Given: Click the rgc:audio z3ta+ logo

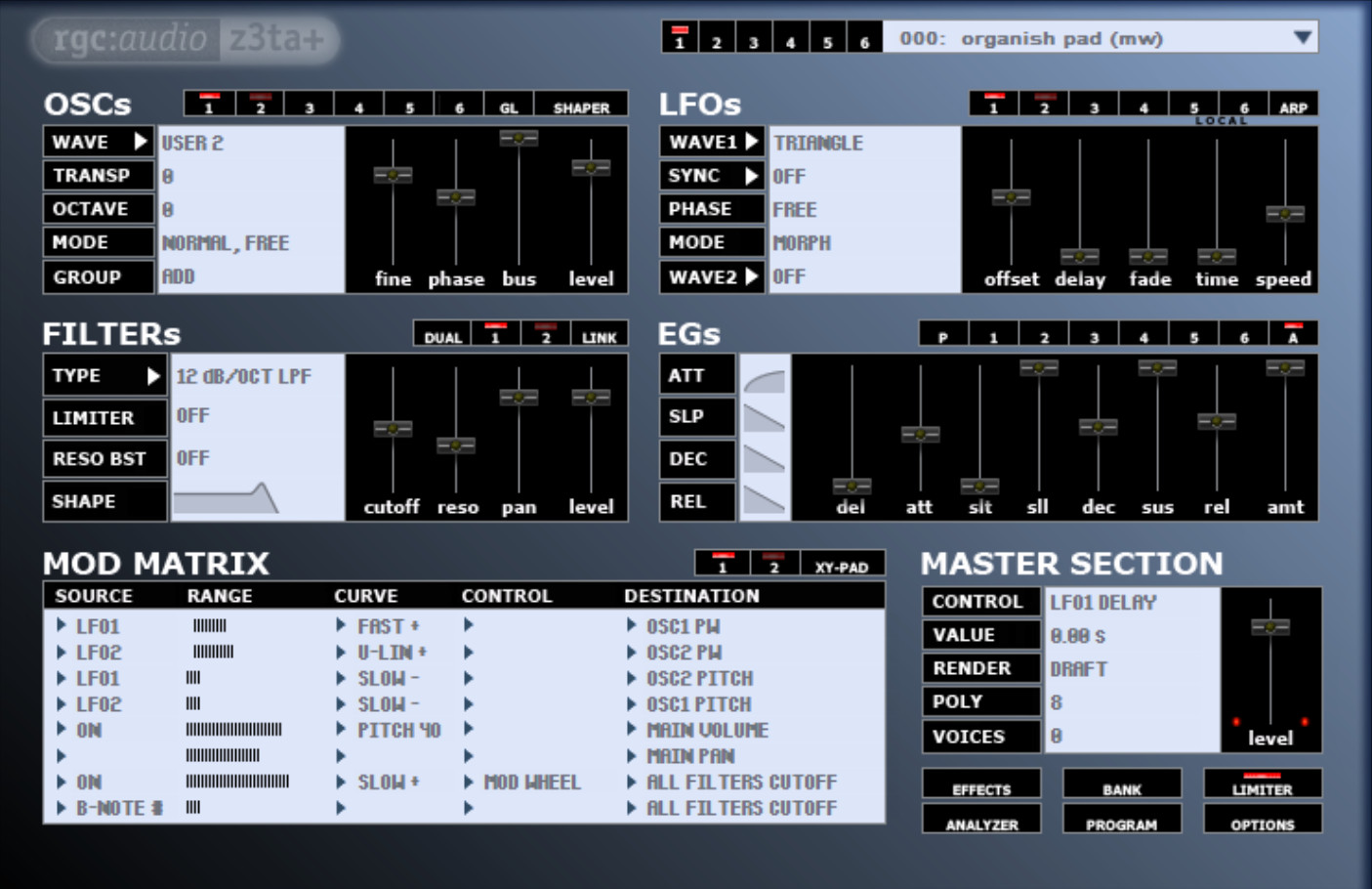Looking at the screenshot, I should [x=186, y=39].
